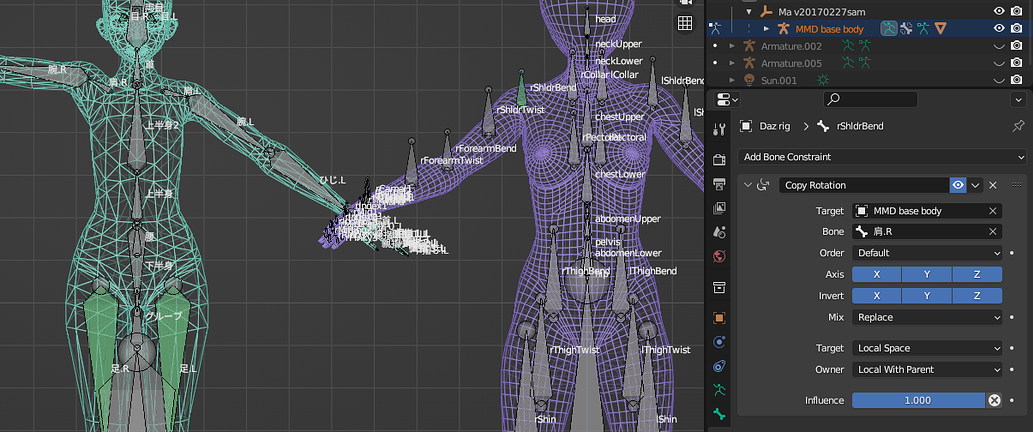Open the Target Local Space dropdown
This screenshot has width=1033, height=432.
927,348
